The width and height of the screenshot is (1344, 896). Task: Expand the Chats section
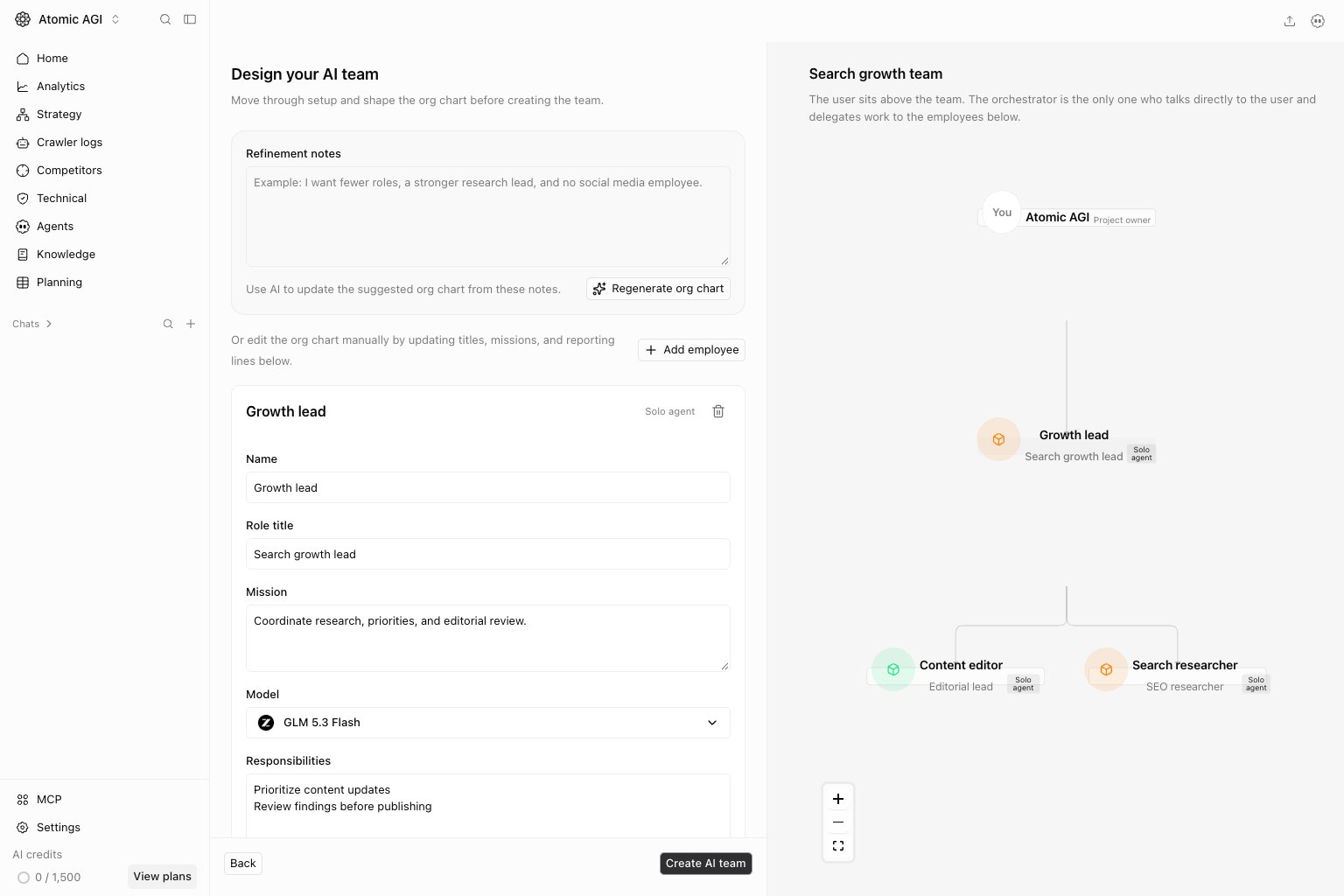point(32,324)
